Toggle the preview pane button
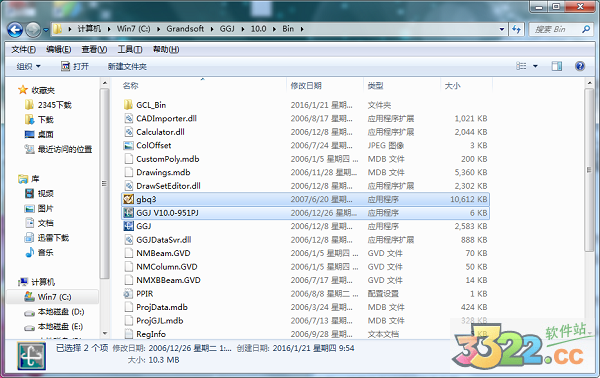600x378 pixels. point(557,66)
